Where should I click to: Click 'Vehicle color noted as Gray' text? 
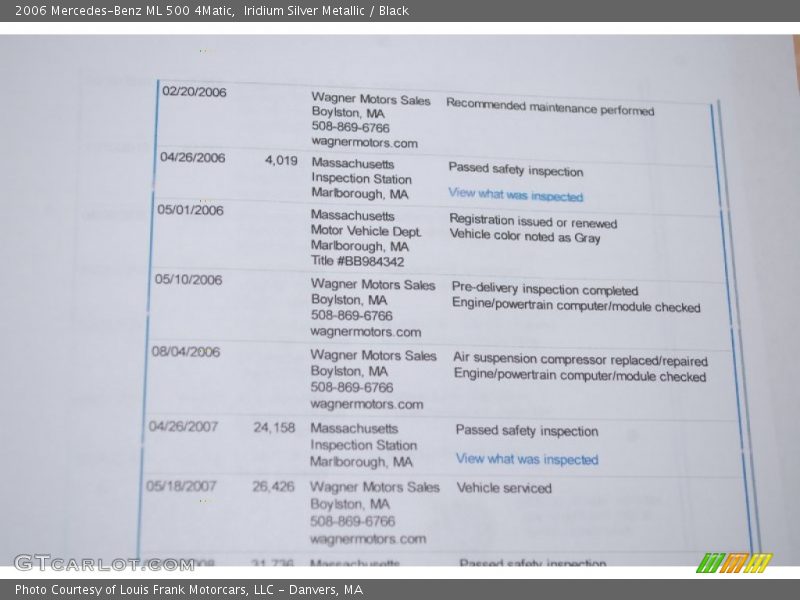[524, 236]
